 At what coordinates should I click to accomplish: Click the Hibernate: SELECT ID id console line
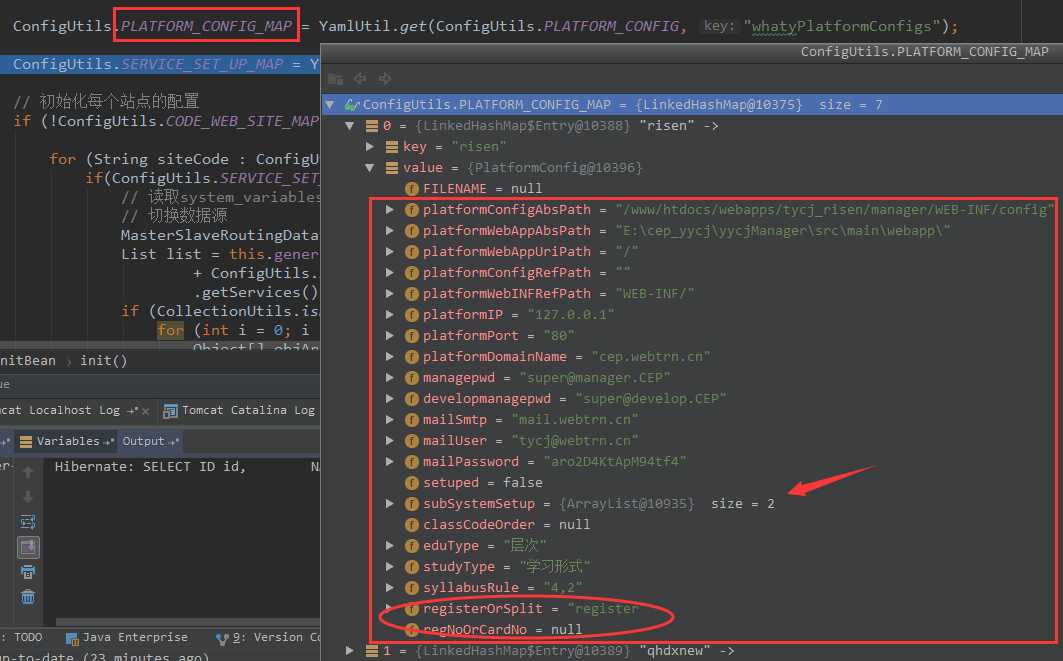coord(150,467)
